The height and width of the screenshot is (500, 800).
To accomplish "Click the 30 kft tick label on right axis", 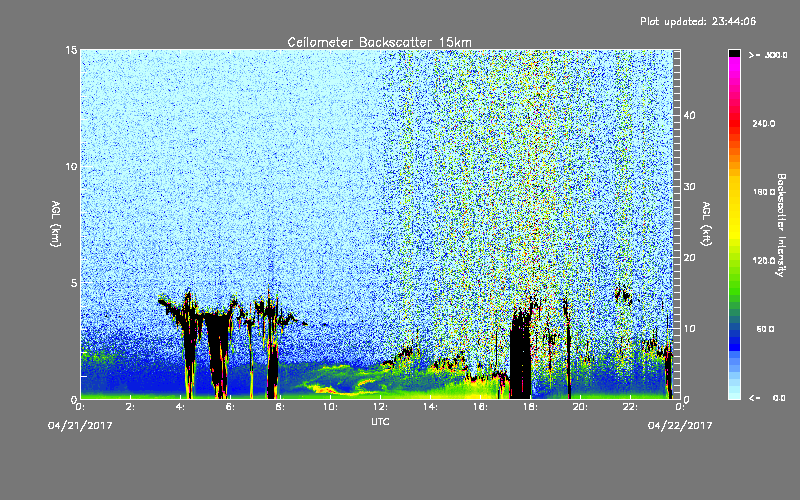I will point(689,186).
